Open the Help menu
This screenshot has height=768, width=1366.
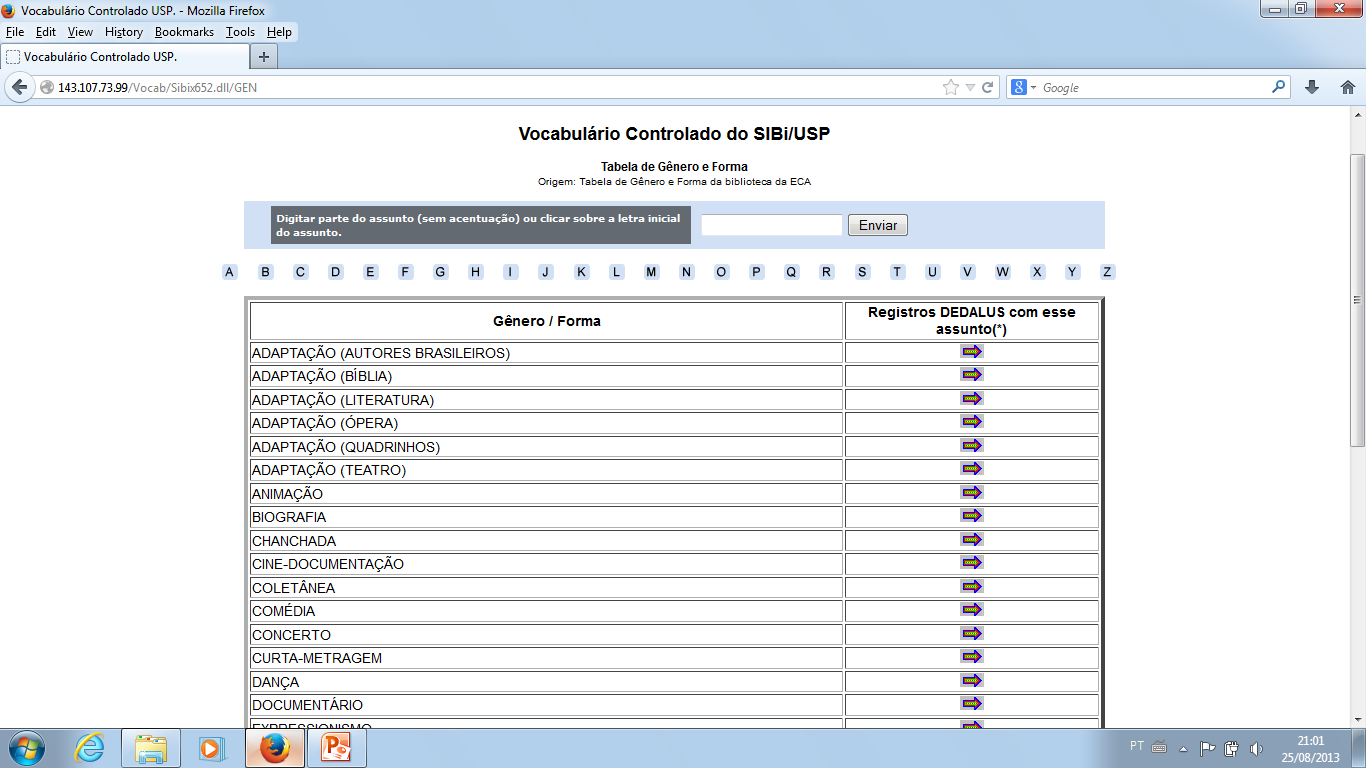pyautogui.click(x=279, y=32)
